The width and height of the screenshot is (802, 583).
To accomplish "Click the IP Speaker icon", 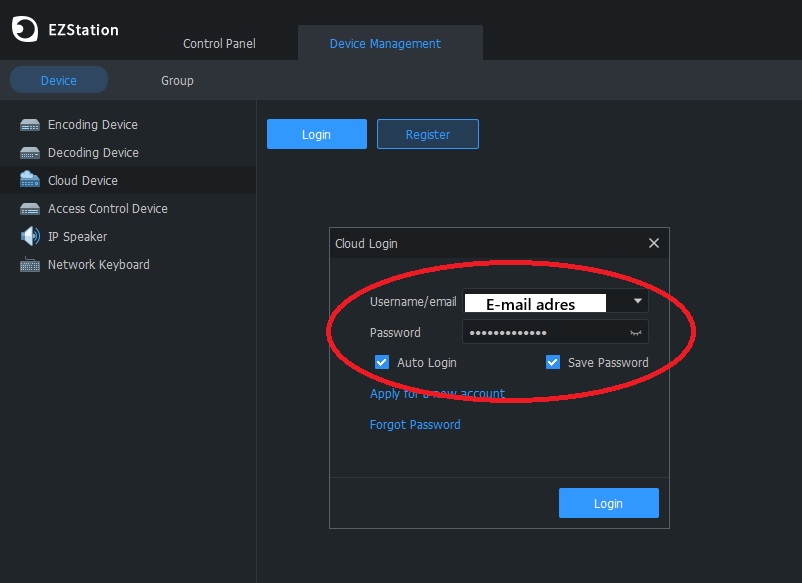I will (x=30, y=237).
